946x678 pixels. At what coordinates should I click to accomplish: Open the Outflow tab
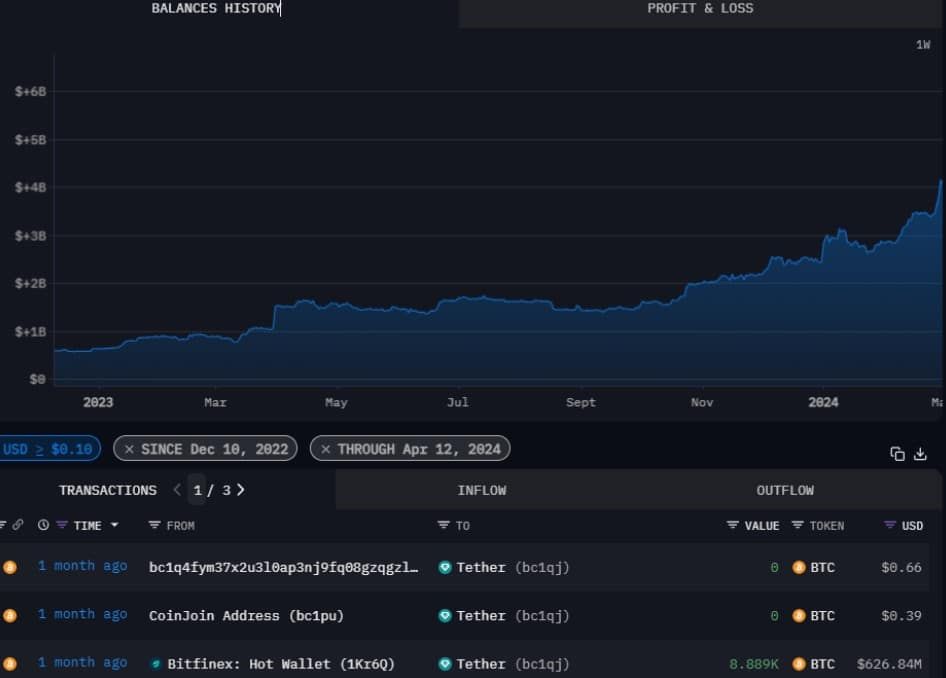[x=785, y=490]
